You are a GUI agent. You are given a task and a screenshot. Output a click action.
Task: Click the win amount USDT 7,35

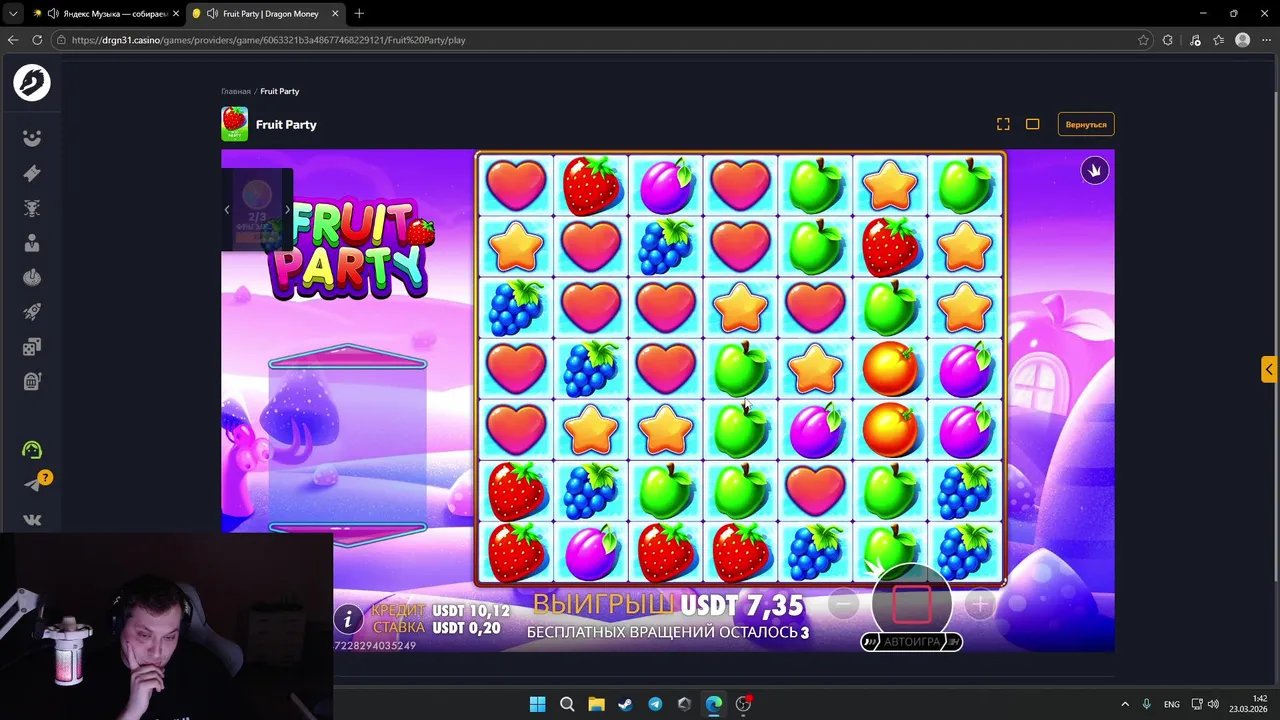coord(742,605)
